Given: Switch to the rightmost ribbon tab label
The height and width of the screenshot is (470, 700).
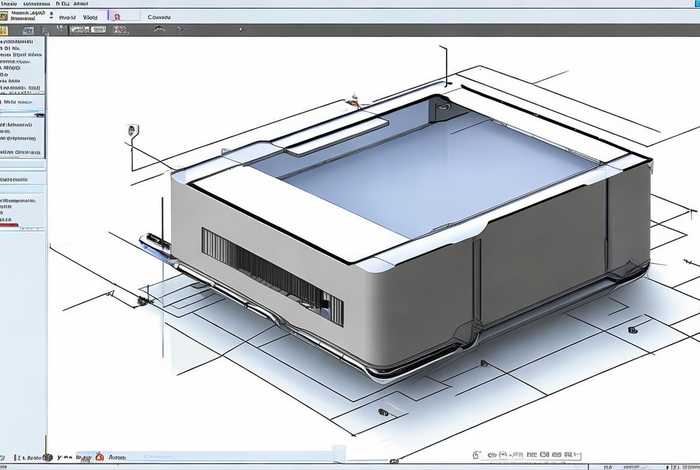Looking at the screenshot, I should pos(158,17).
